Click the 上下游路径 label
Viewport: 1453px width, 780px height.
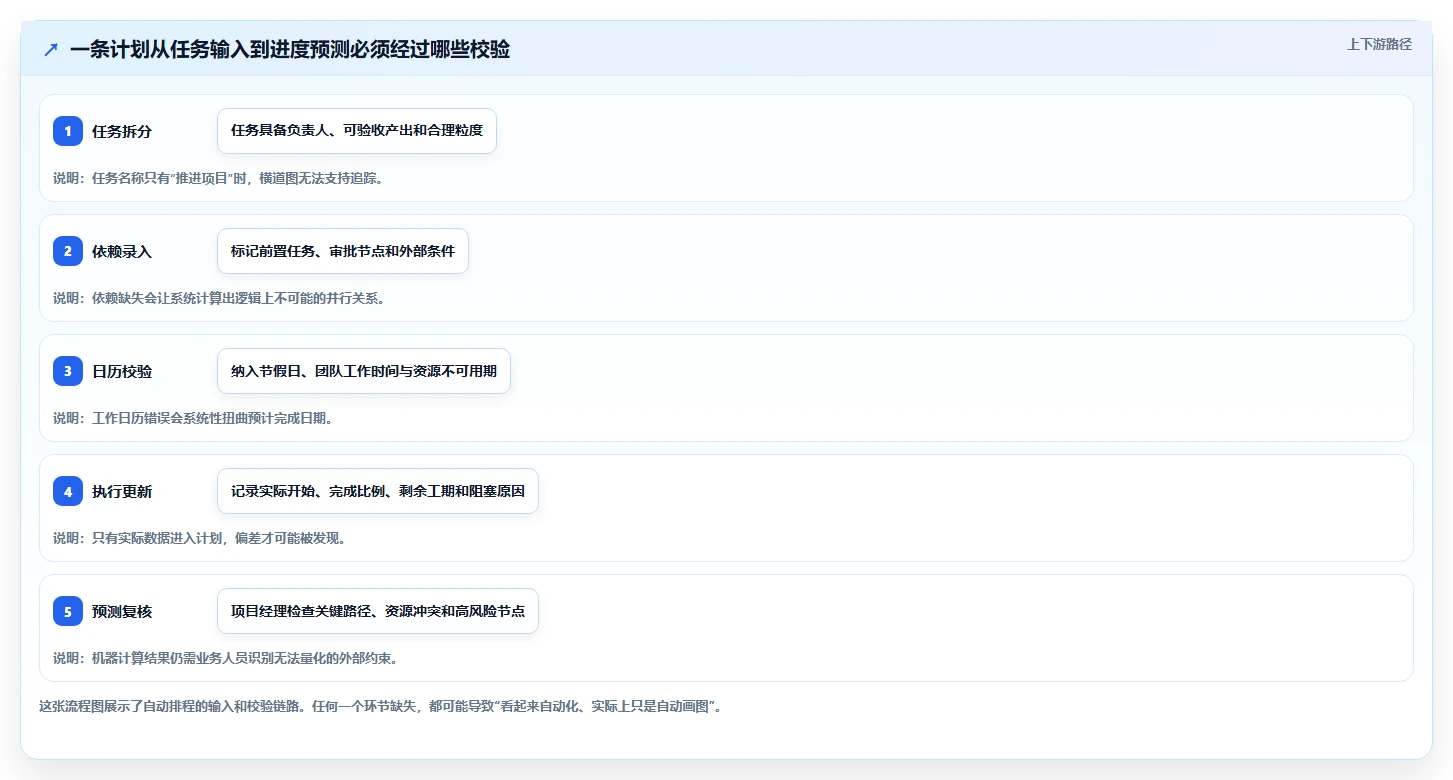tap(1379, 44)
